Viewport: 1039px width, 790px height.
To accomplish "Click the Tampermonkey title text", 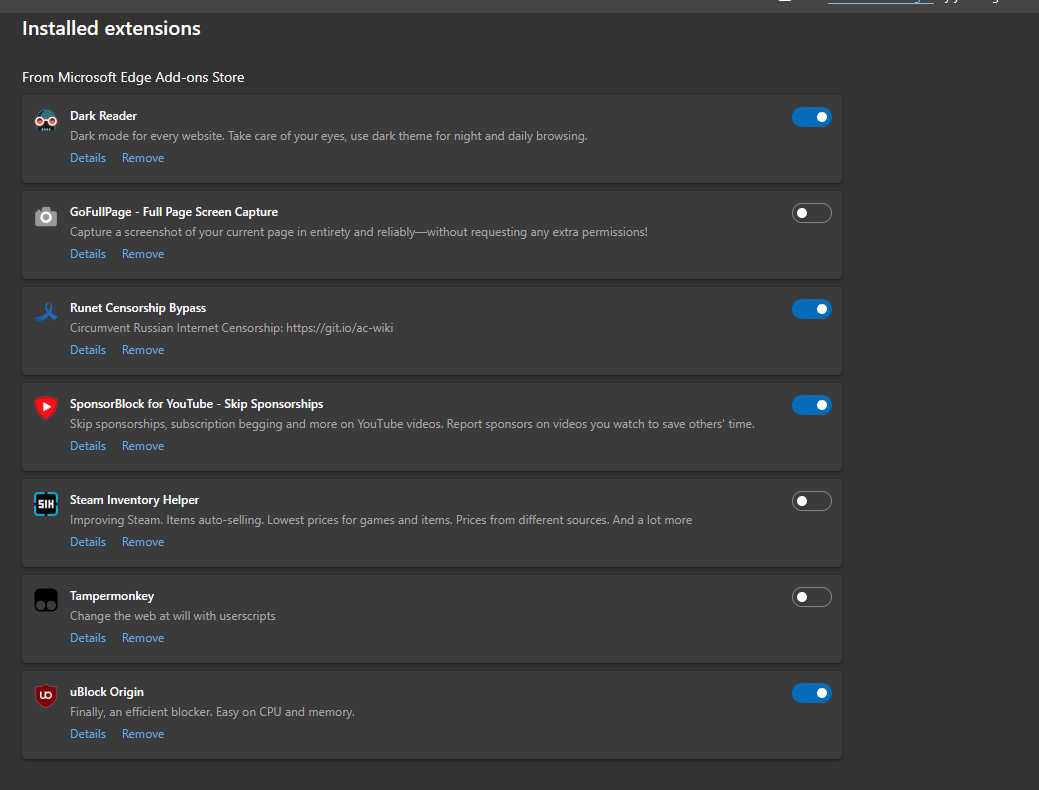I will click(112, 596).
